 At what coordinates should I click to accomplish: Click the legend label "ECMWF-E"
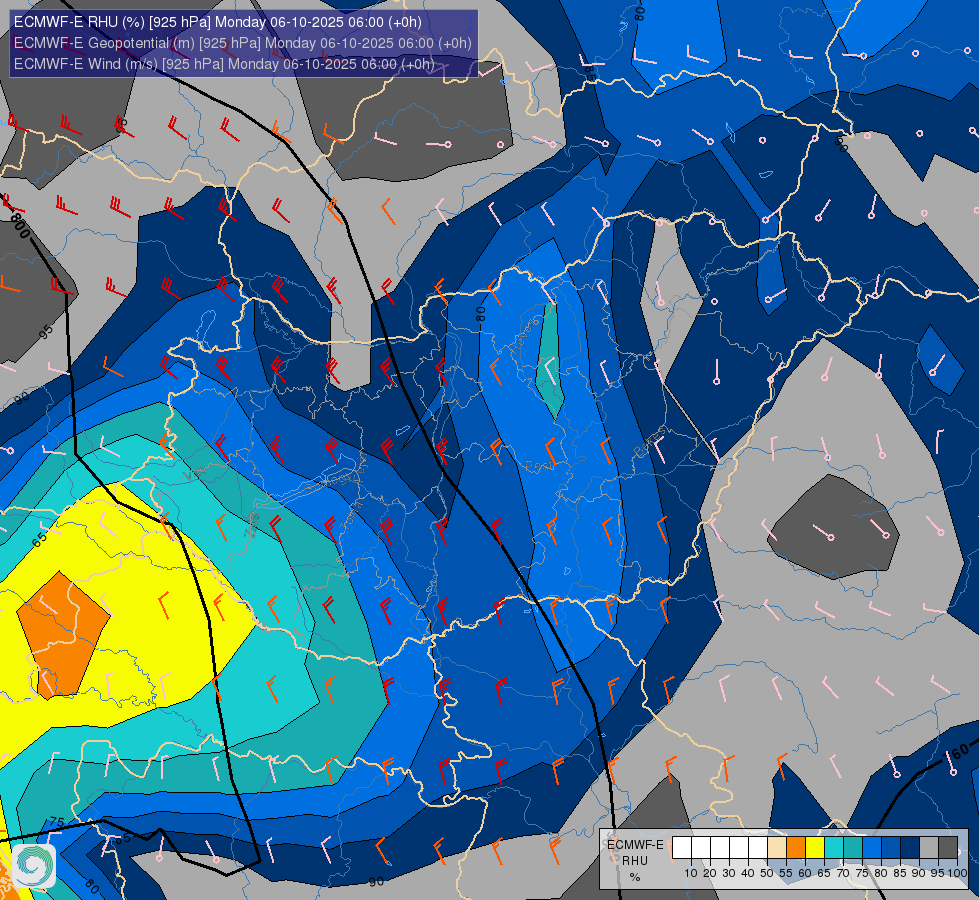click(x=635, y=845)
